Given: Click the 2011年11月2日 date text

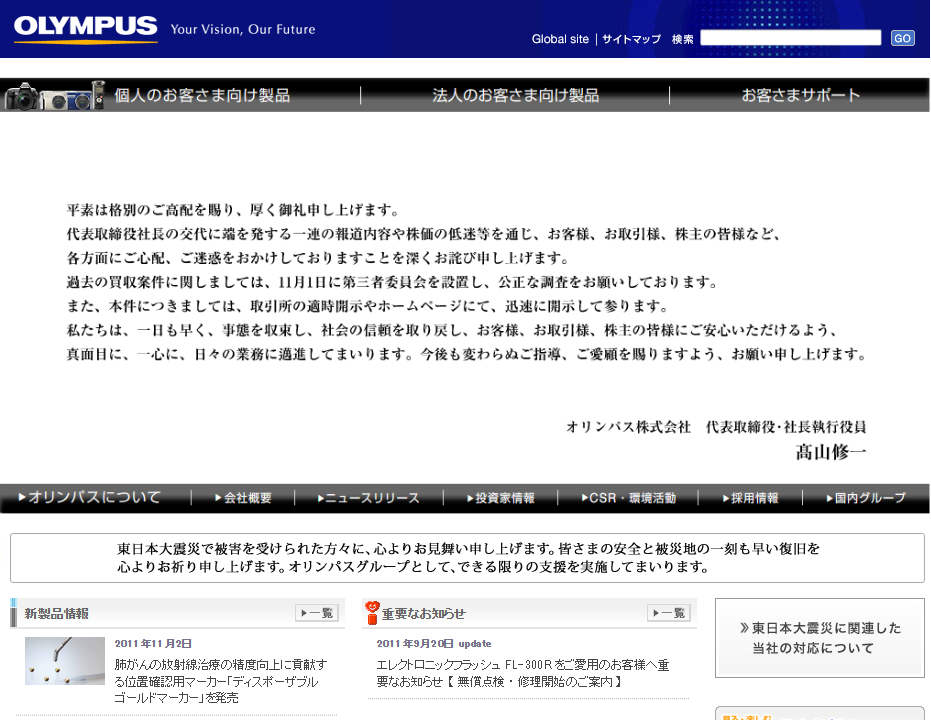Looking at the screenshot, I should (x=153, y=643).
